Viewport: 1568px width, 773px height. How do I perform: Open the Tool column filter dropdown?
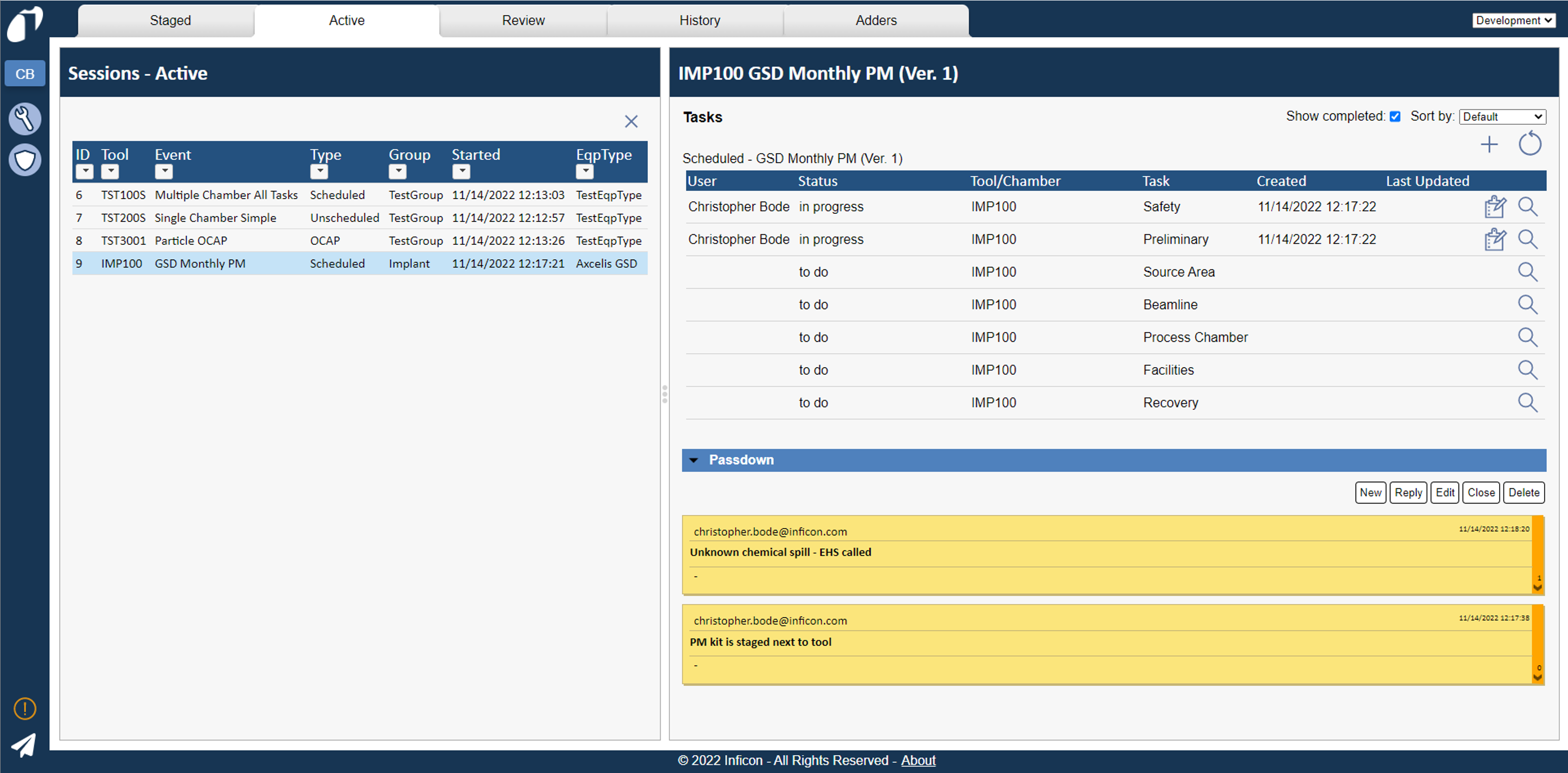(x=110, y=172)
